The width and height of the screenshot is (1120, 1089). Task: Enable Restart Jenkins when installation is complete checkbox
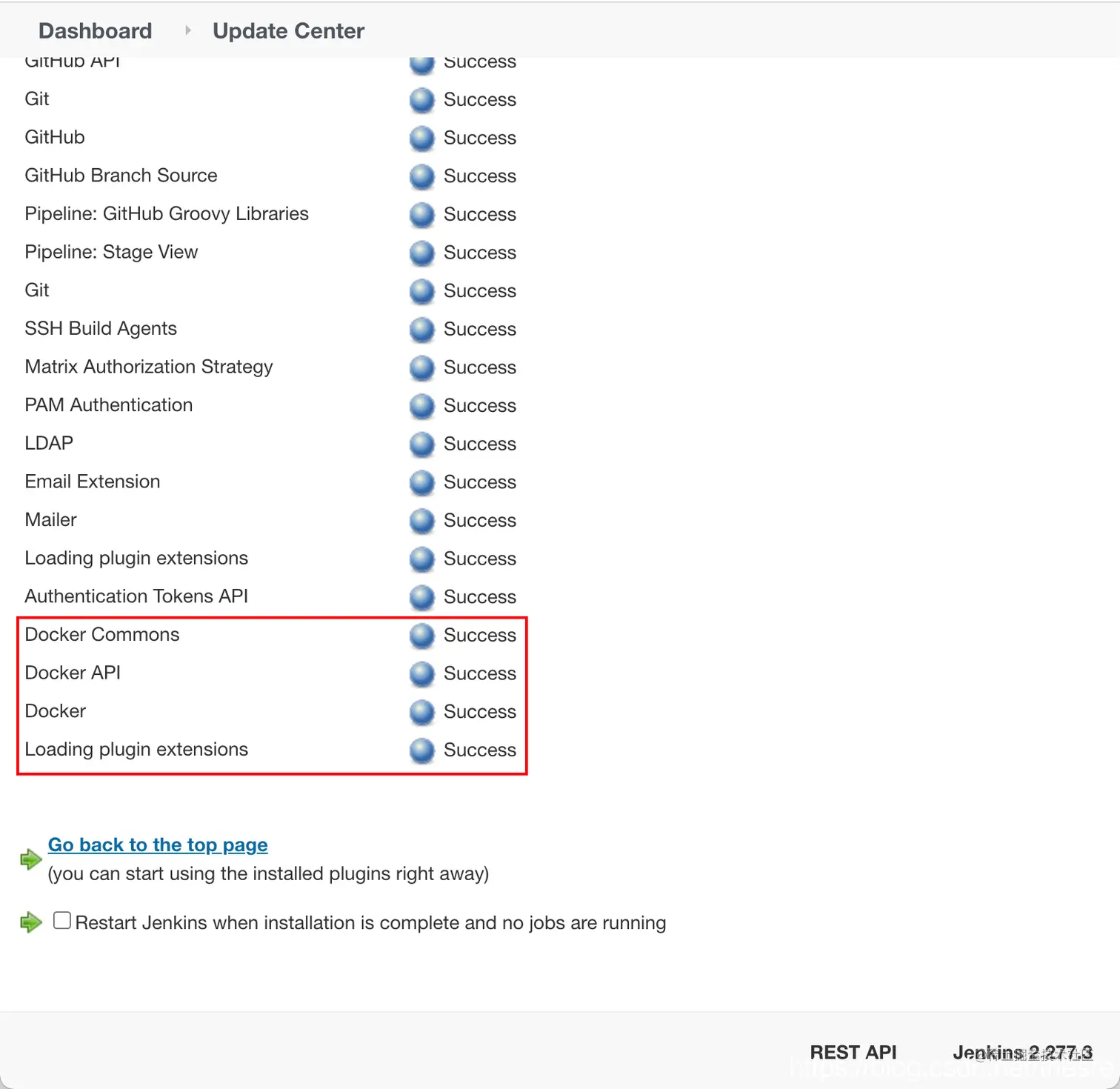coord(62,920)
